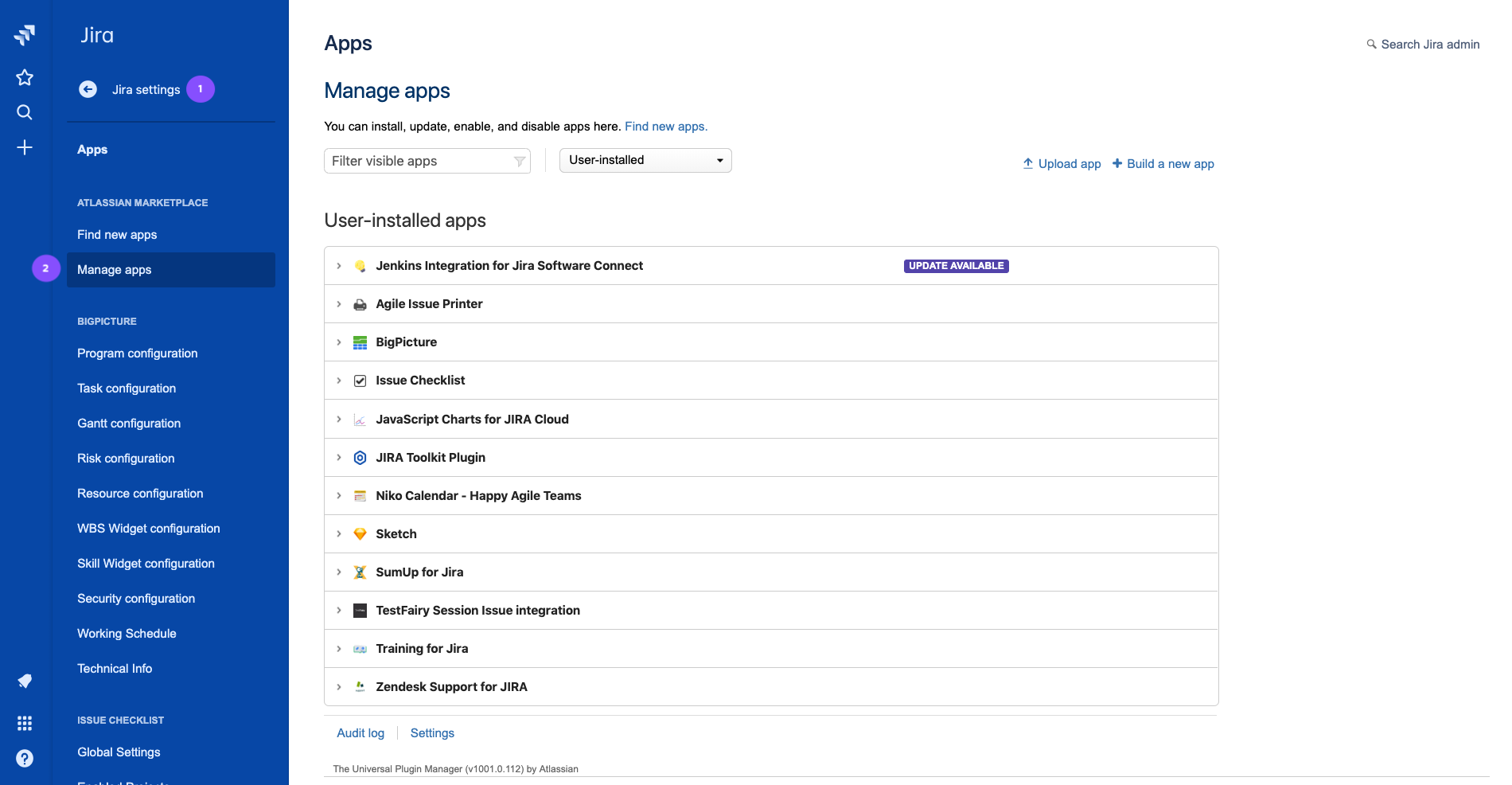Click the Upload app link
The image size is (1512, 785).
pyautogui.click(x=1062, y=164)
